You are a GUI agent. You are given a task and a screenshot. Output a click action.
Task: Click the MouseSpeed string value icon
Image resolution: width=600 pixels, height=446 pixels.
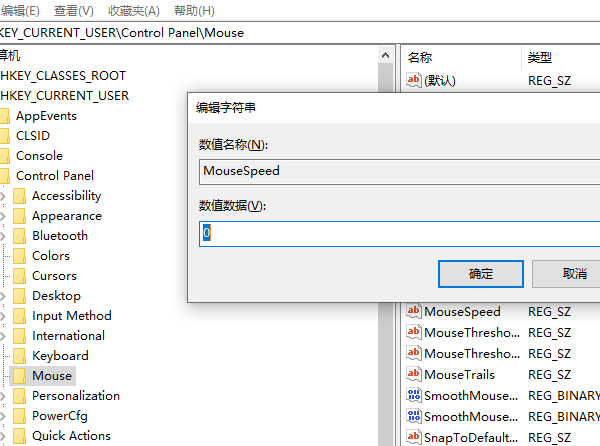[414, 312]
